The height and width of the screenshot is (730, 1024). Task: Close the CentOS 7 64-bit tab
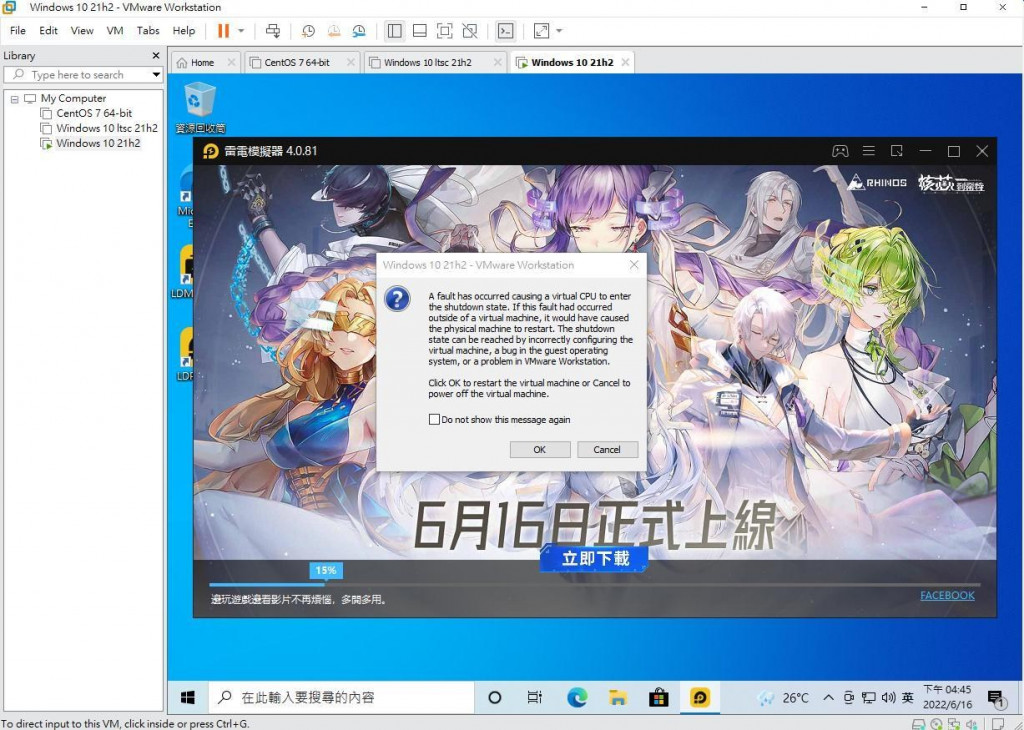[x=351, y=62]
